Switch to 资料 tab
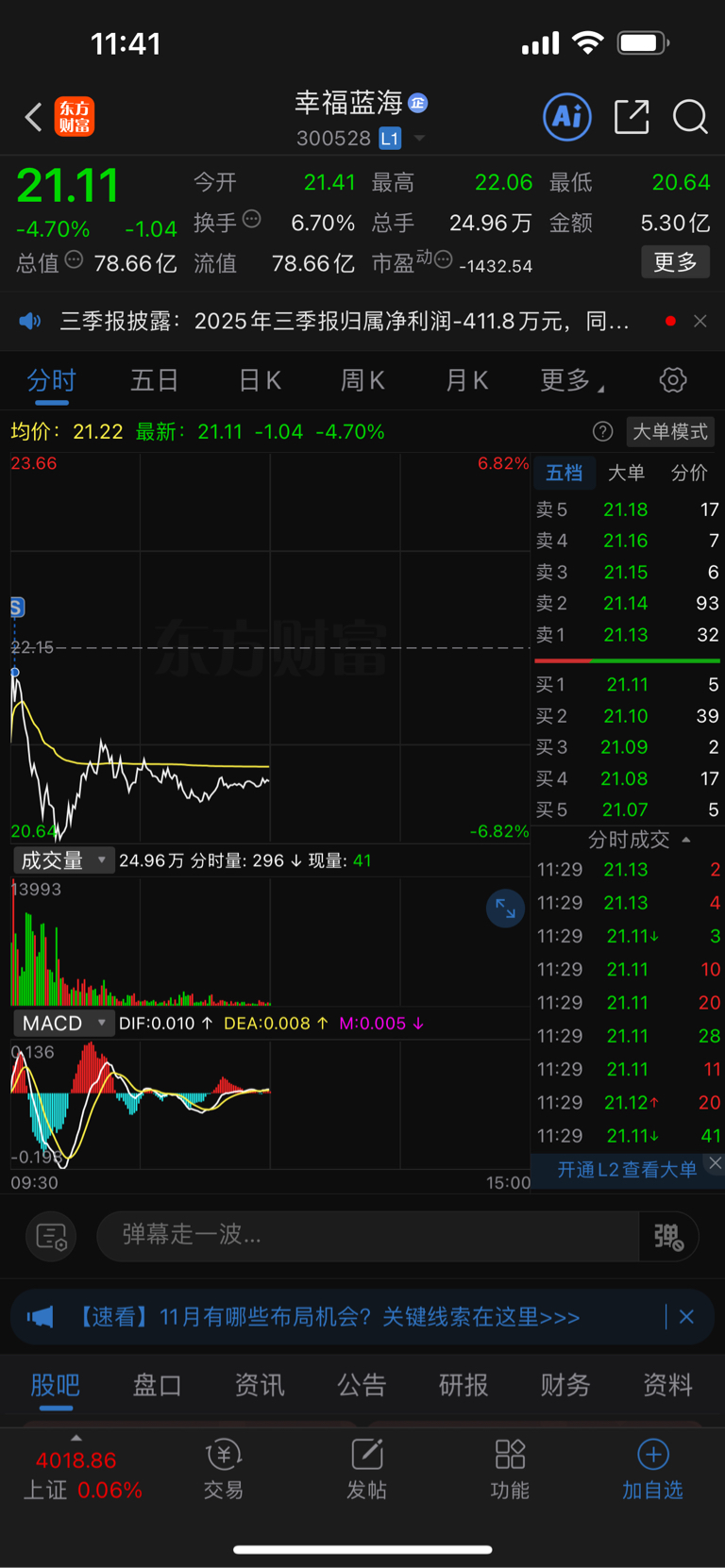The height and width of the screenshot is (1568, 725). coord(667,1385)
